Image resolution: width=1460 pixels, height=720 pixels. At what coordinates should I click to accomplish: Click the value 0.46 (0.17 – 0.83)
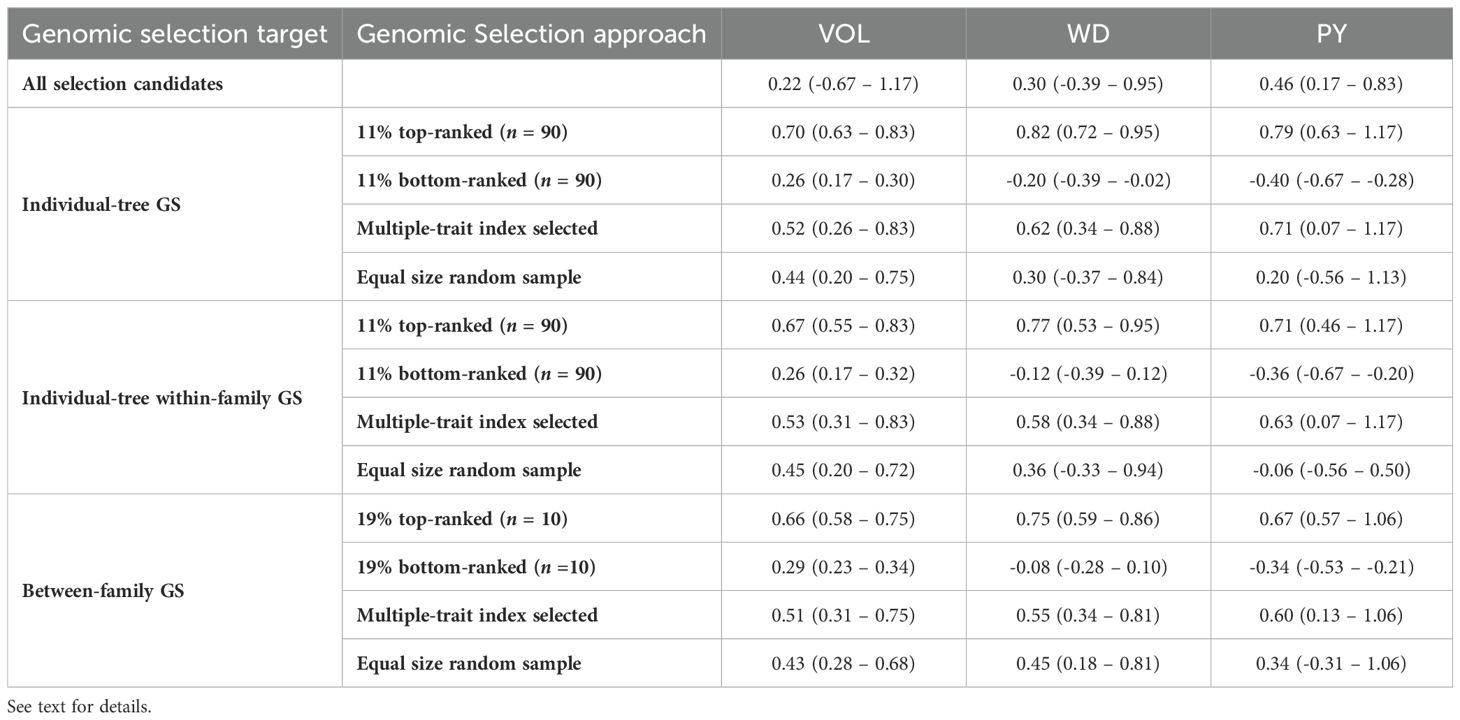pyautogui.click(x=1333, y=84)
